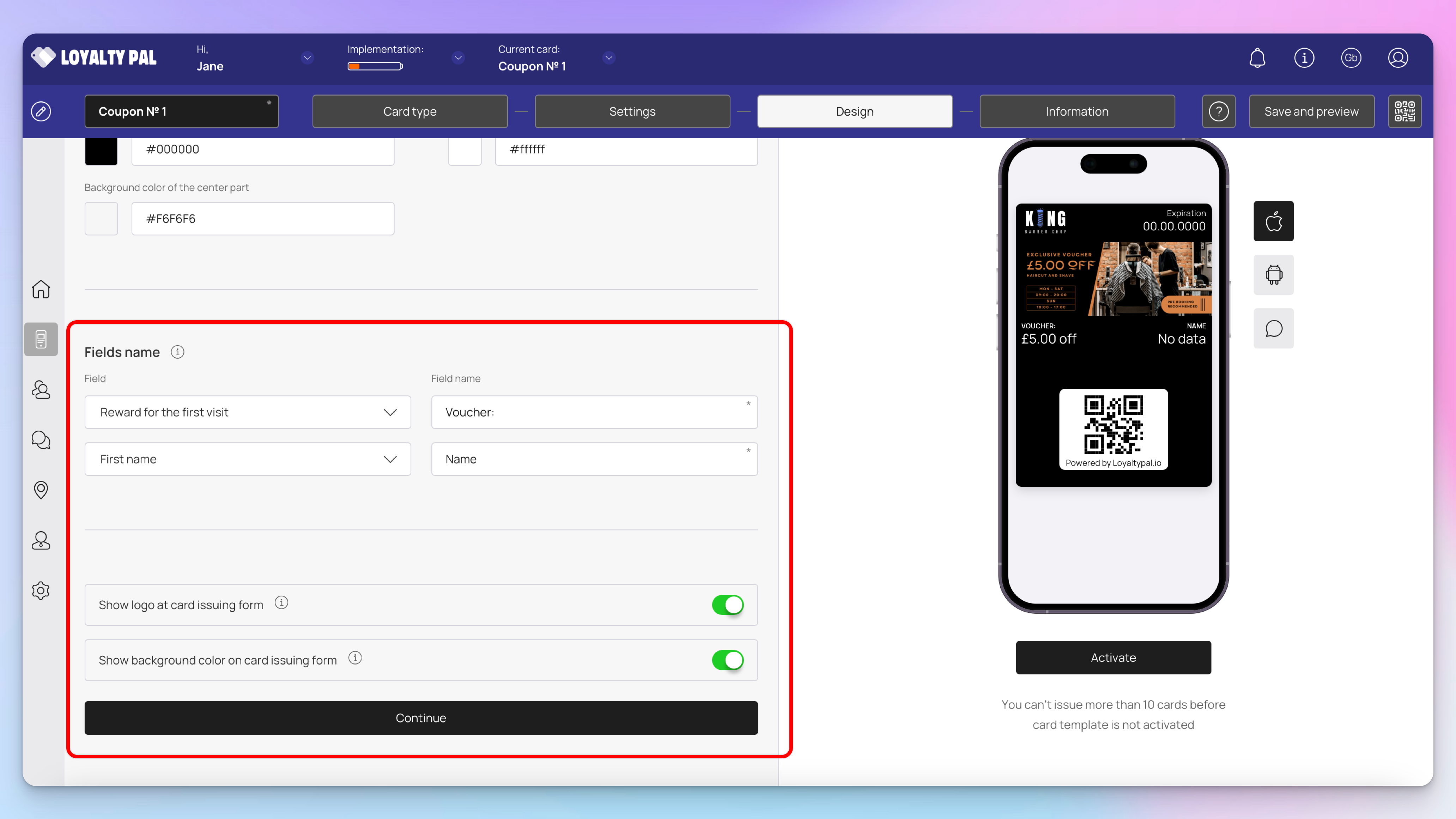Switch to the Card type tab
The image size is (1456, 819).
click(x=410, y=111)
